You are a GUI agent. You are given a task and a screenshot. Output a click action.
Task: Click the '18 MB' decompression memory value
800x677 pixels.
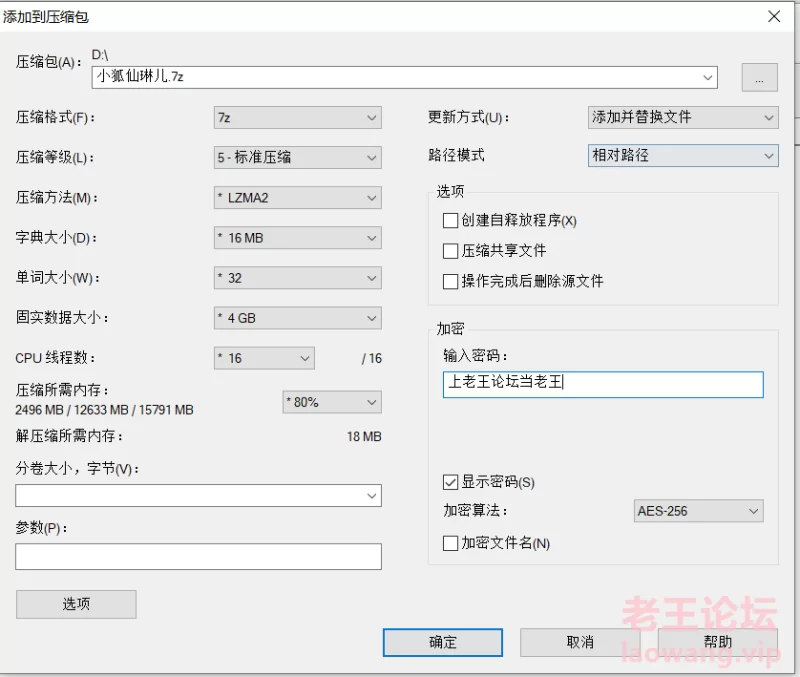[x=364, y=437]
